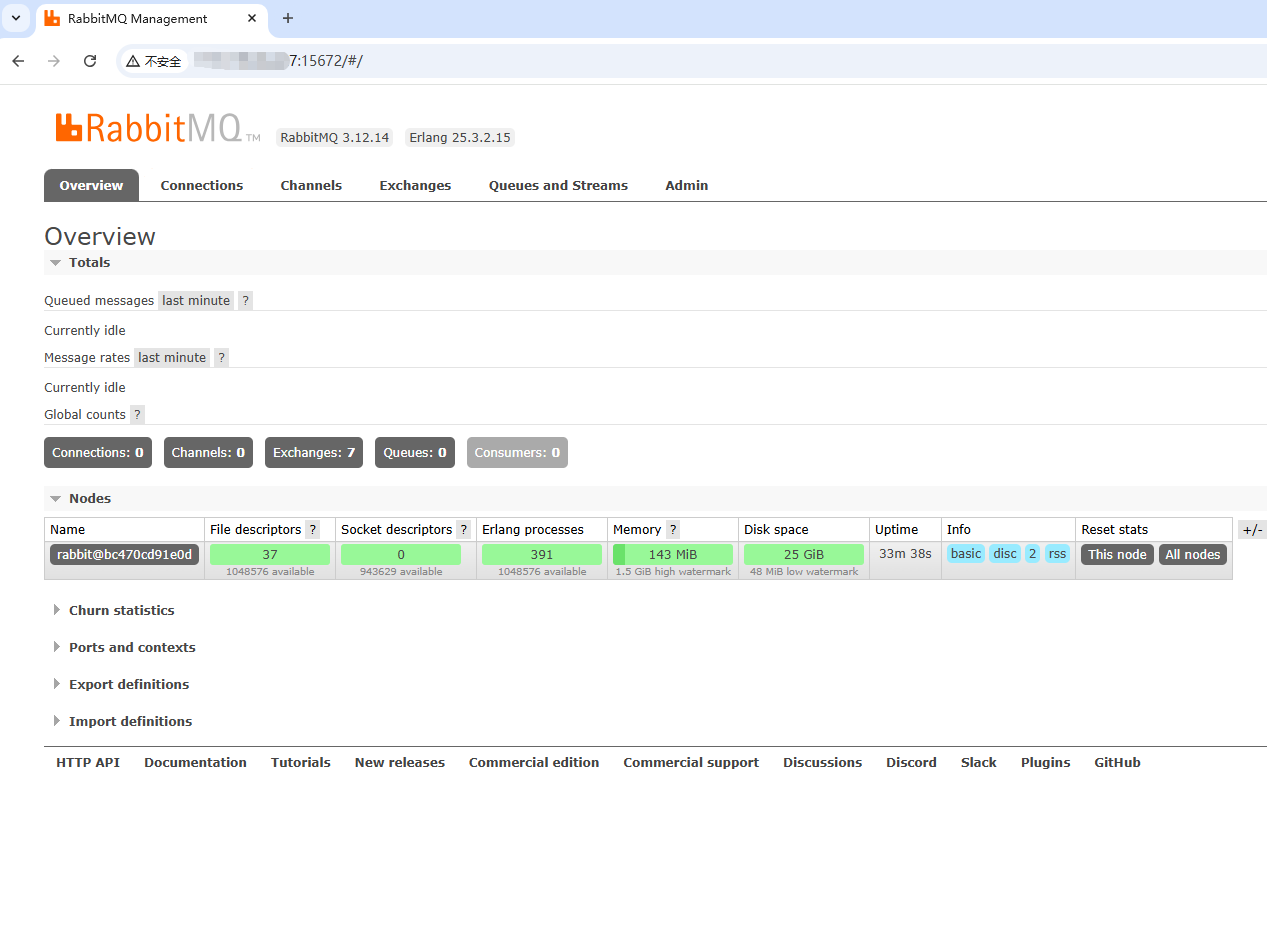The width and height of the screenshot is (1267, 950).
Task: Open the Discussions footer link
Action: pyautogui.click(x=823, y=762)
